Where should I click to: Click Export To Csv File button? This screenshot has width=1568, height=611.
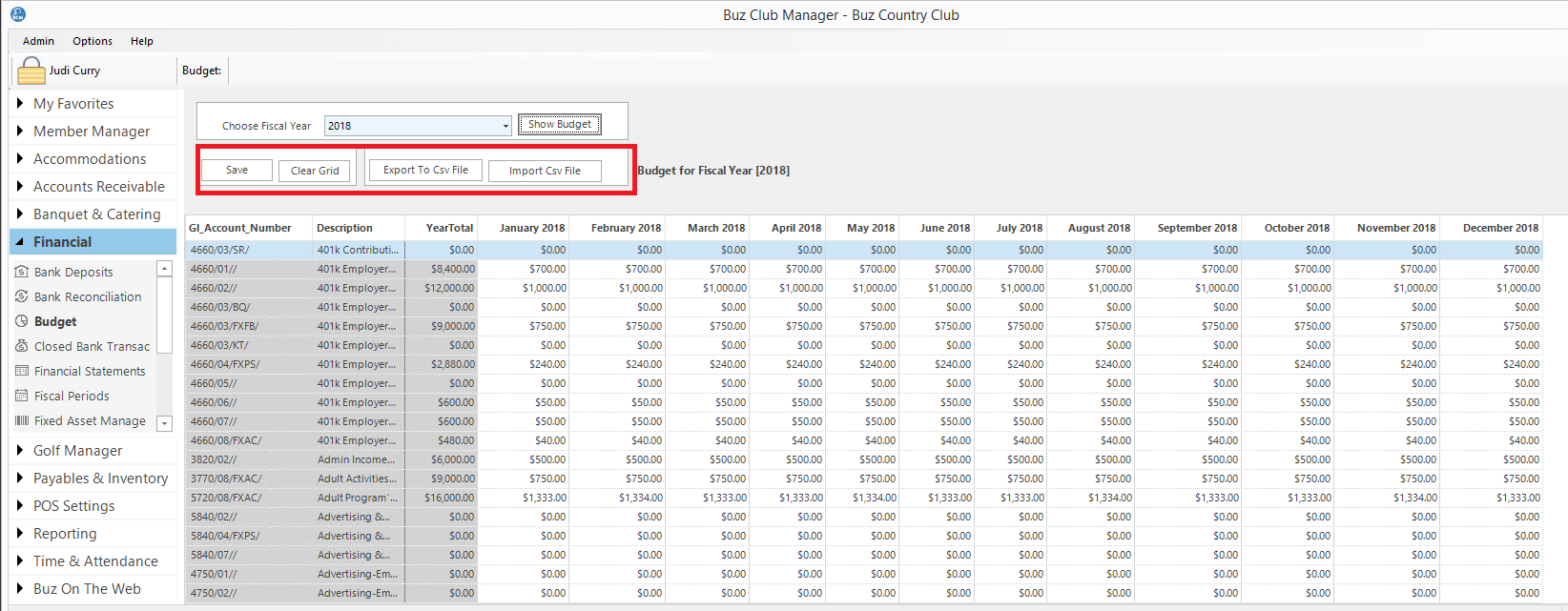(x=425, y=171)
